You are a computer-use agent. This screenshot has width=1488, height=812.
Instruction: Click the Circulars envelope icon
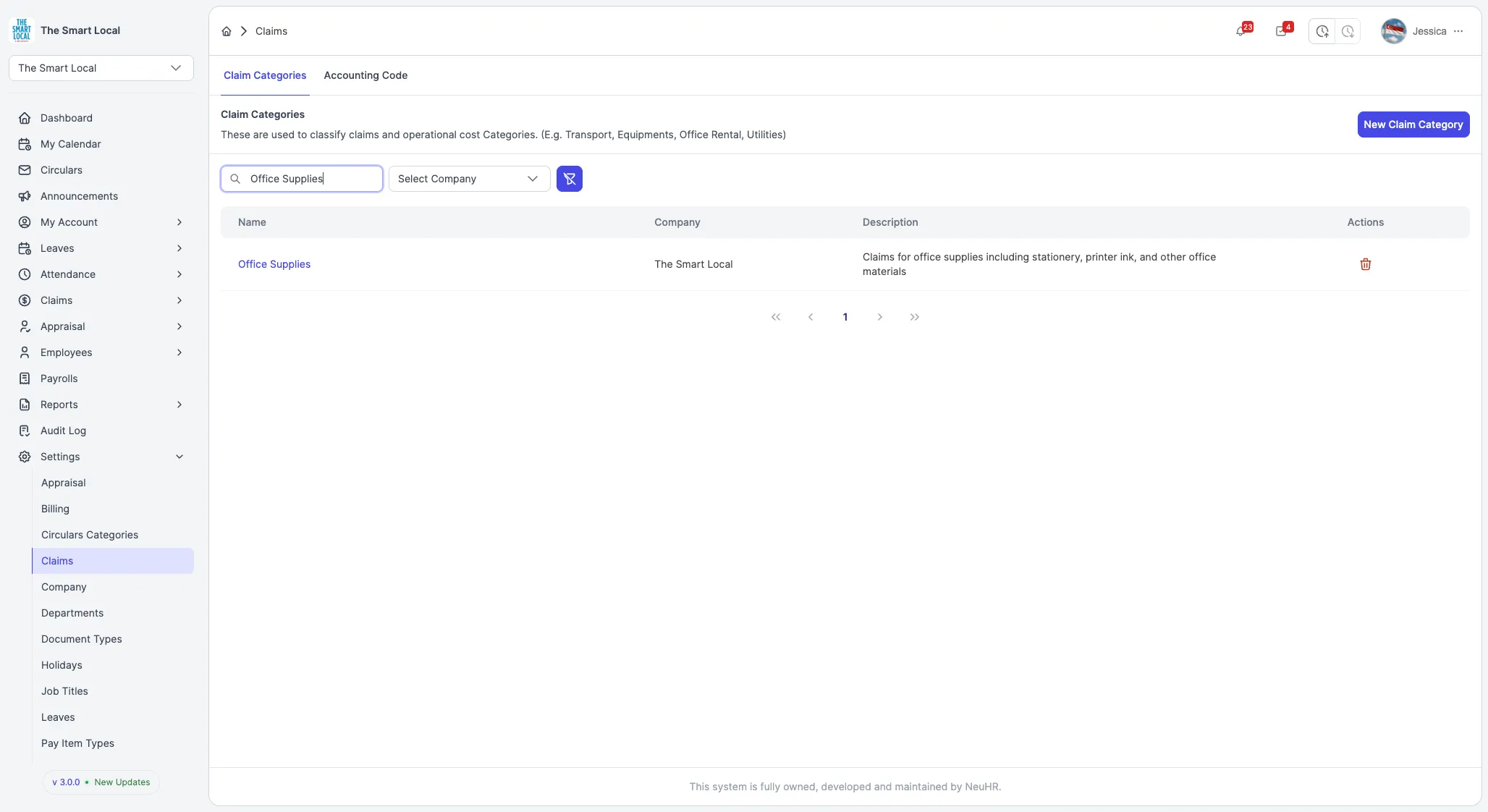25,170
